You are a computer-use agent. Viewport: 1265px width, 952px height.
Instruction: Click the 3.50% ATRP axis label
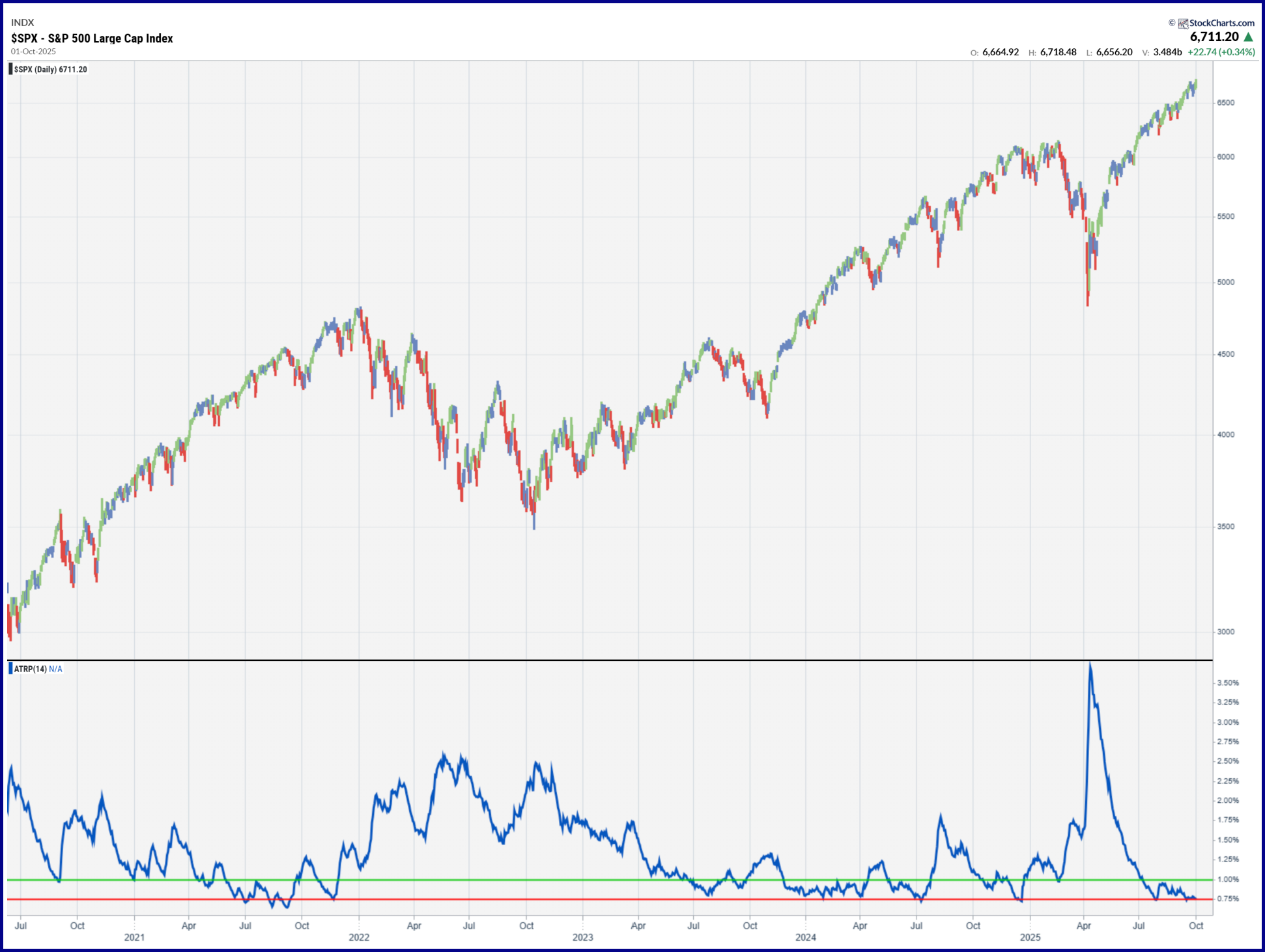pos(1228,683)
